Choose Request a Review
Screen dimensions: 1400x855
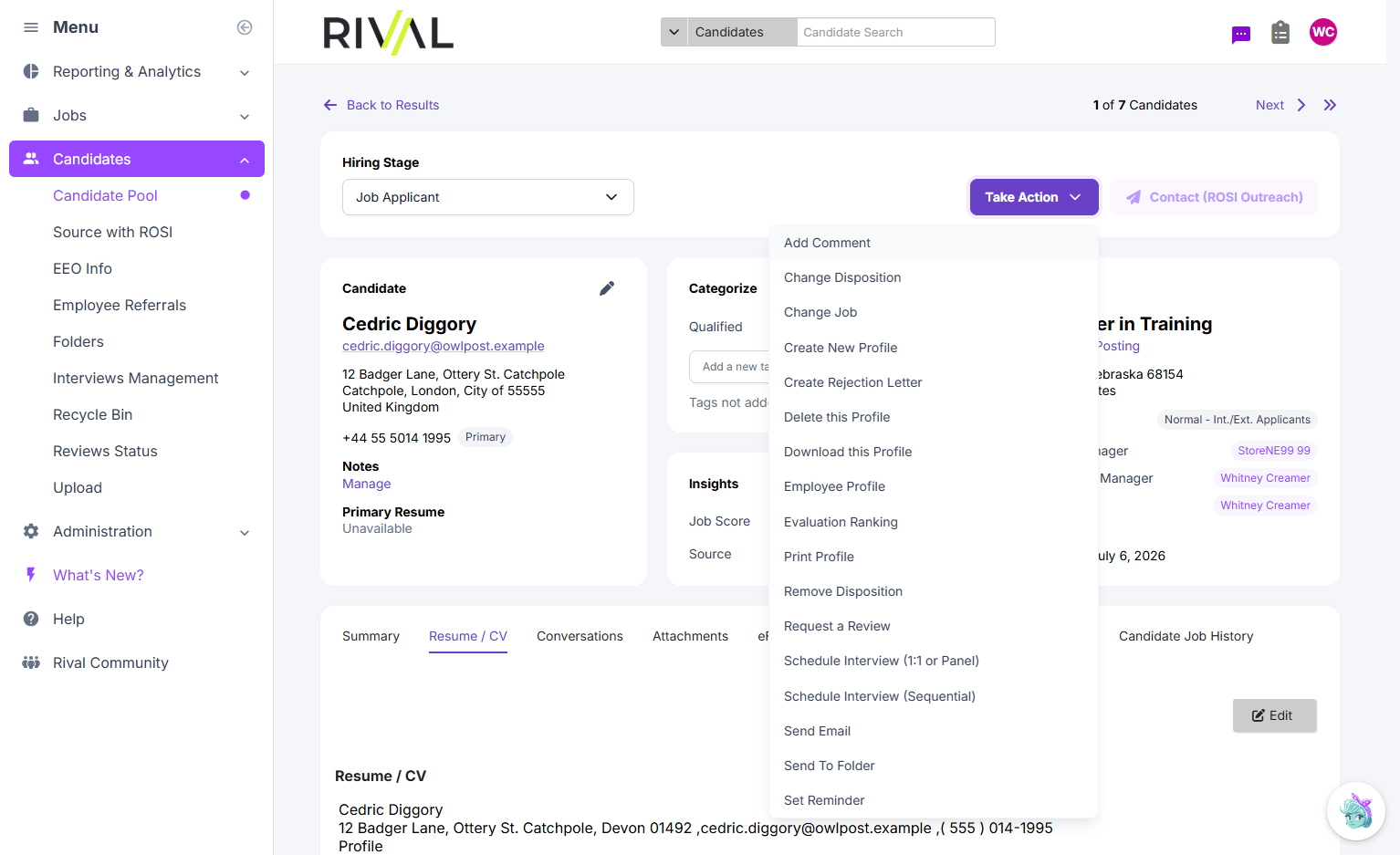[x=934, y=626]
